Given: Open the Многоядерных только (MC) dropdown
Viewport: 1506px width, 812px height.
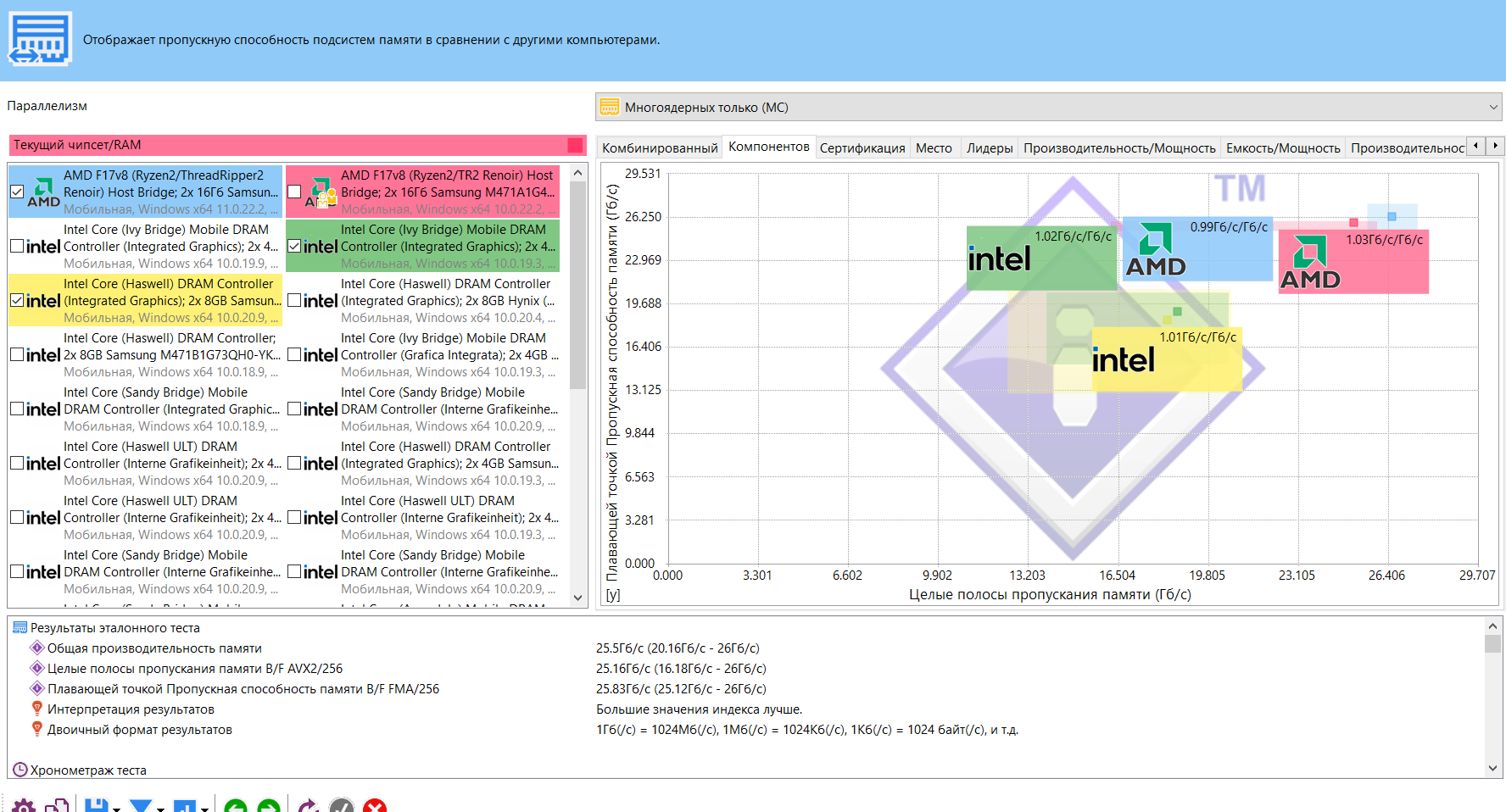Looking at the screenshot, I should tap(1050, 107).
